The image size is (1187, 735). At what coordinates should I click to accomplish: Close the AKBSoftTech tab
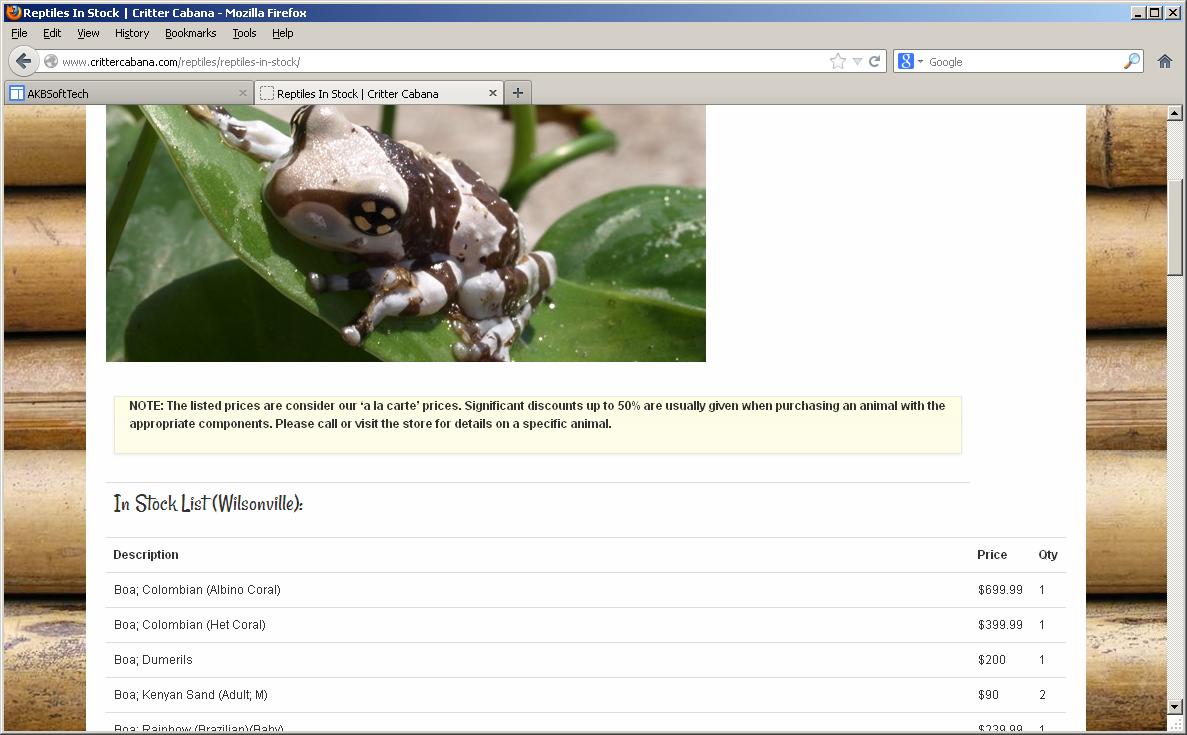[x=243, y=93]
